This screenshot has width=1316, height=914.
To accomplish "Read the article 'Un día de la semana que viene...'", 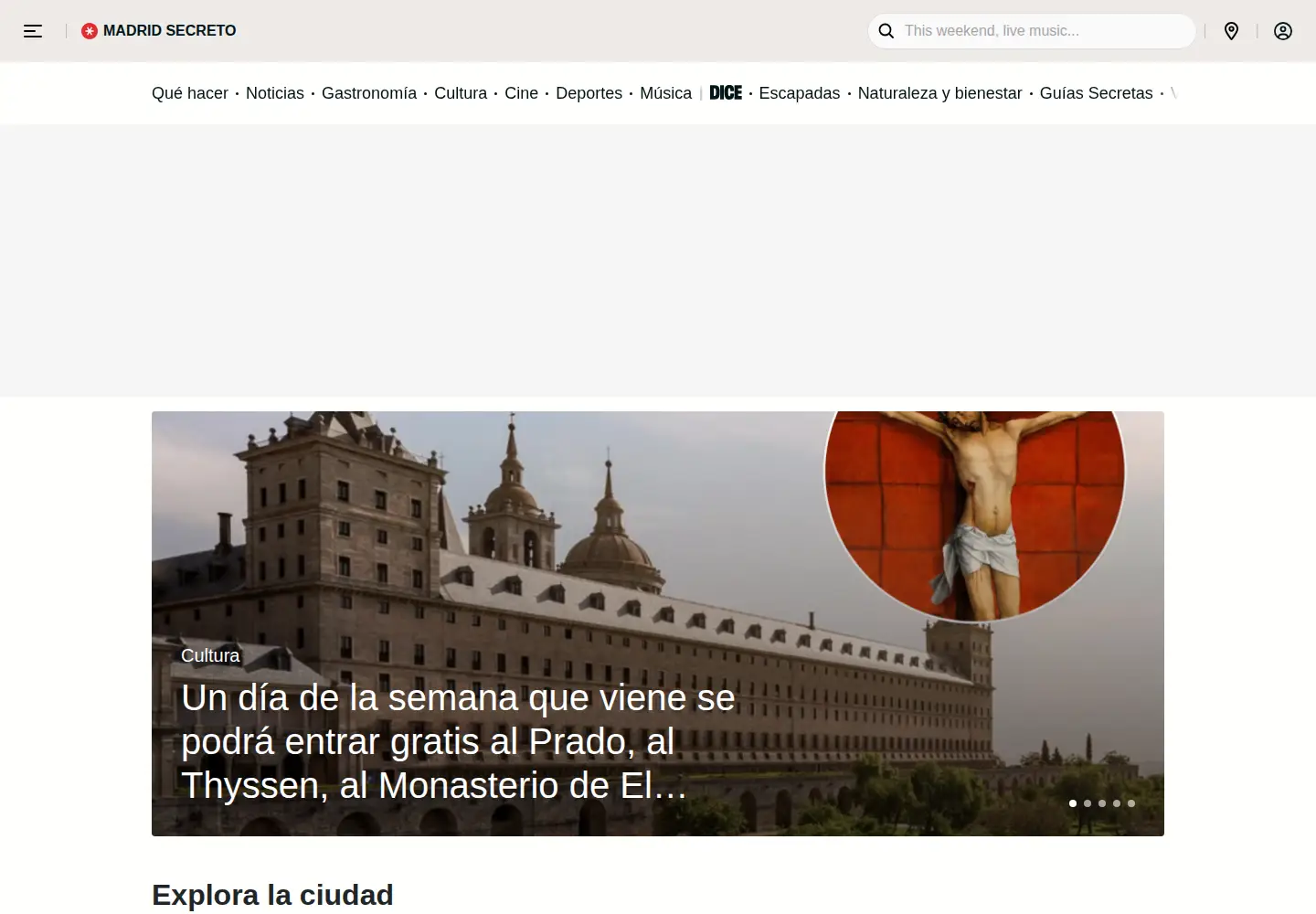I will (458, 742).
